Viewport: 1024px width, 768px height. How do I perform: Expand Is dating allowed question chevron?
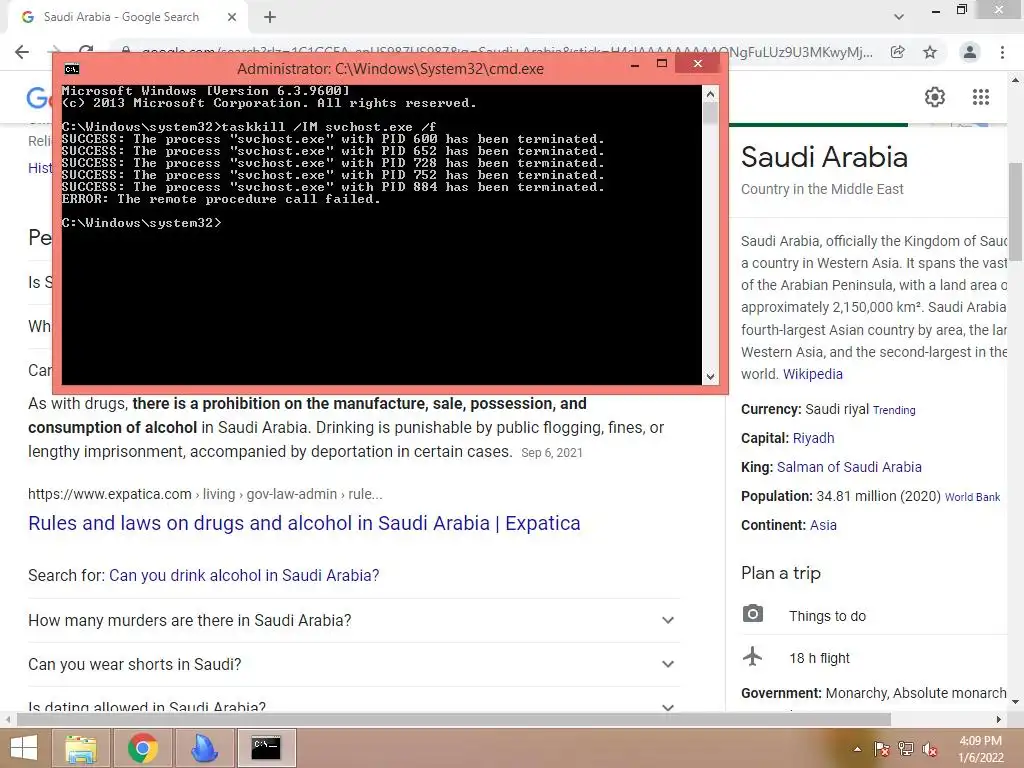(667, 707)
